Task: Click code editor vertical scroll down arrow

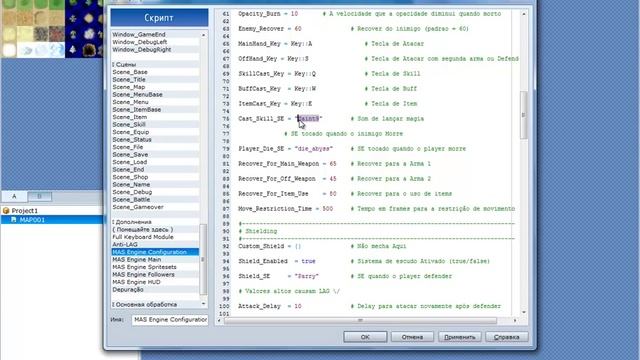Action: [x=523, y=312]
